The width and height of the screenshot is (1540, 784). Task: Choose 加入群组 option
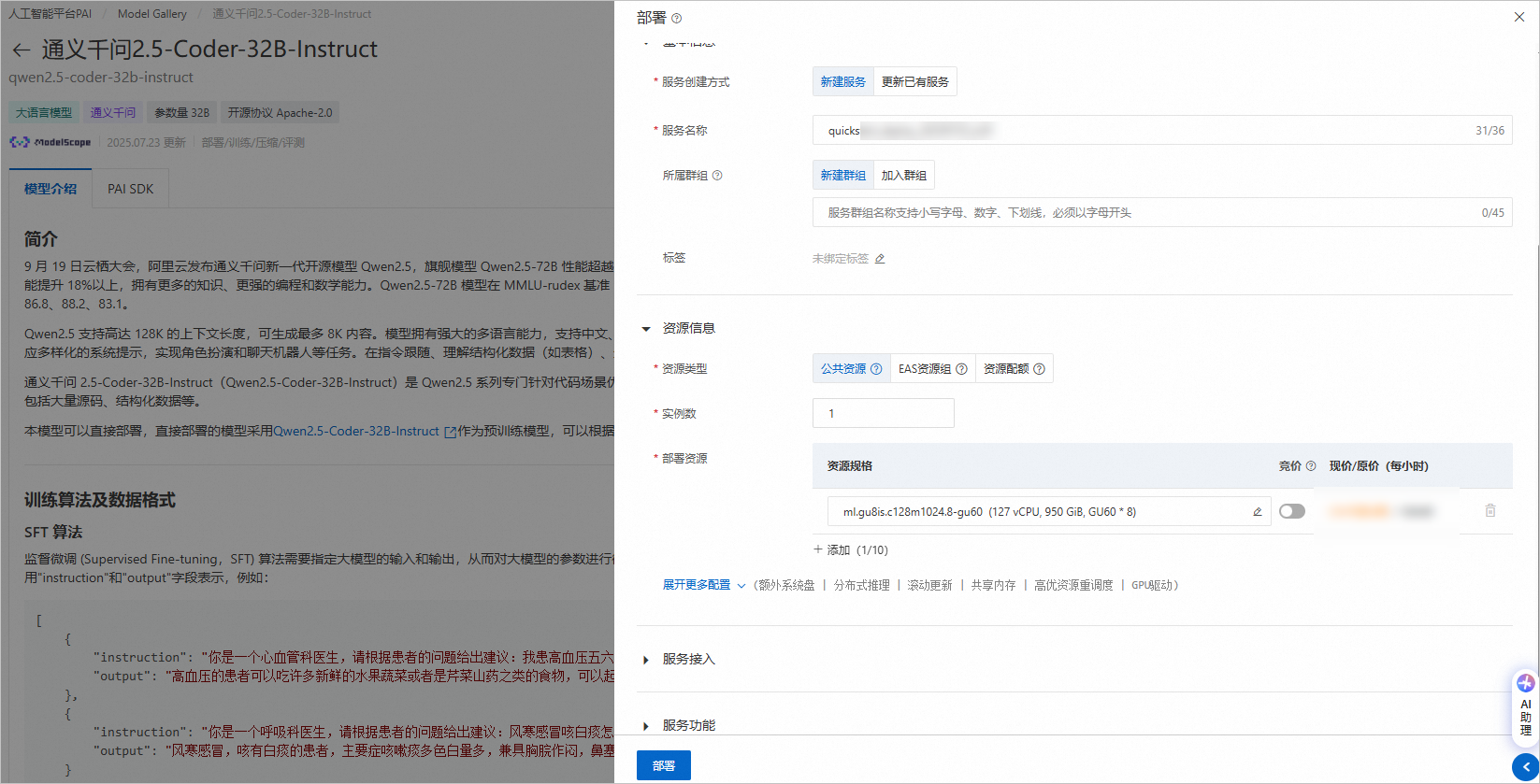pos(904,176)
